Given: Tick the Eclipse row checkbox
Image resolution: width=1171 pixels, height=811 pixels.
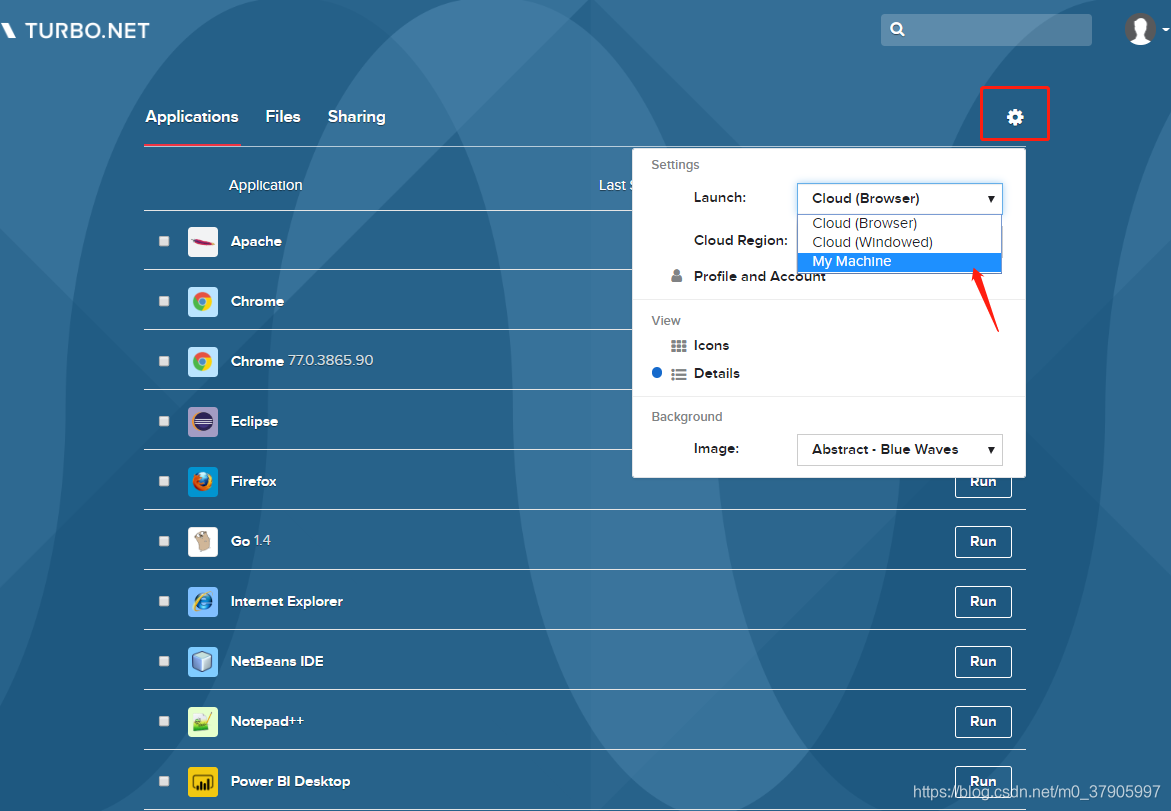Looking at the screenshot, I should point(164,421).
